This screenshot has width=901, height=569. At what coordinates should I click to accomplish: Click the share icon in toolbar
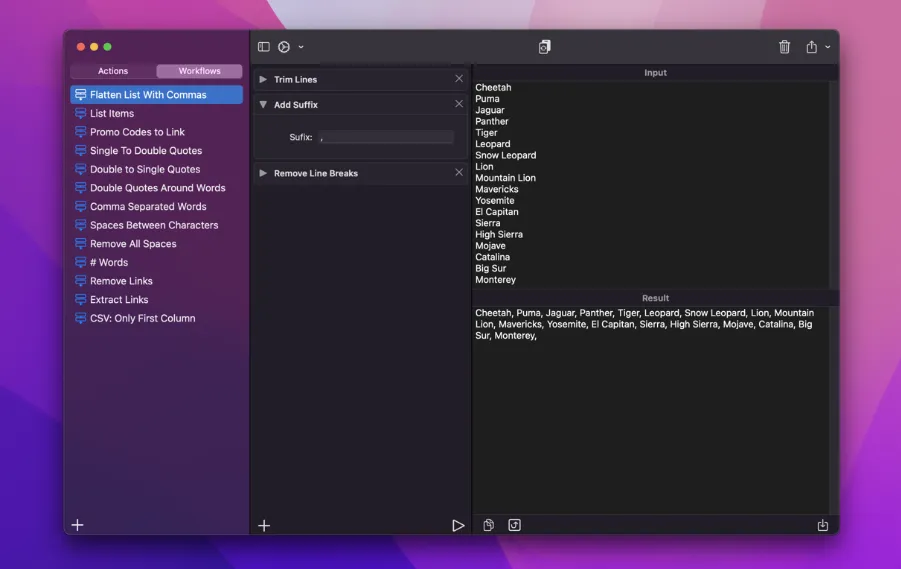coord(811,47)
